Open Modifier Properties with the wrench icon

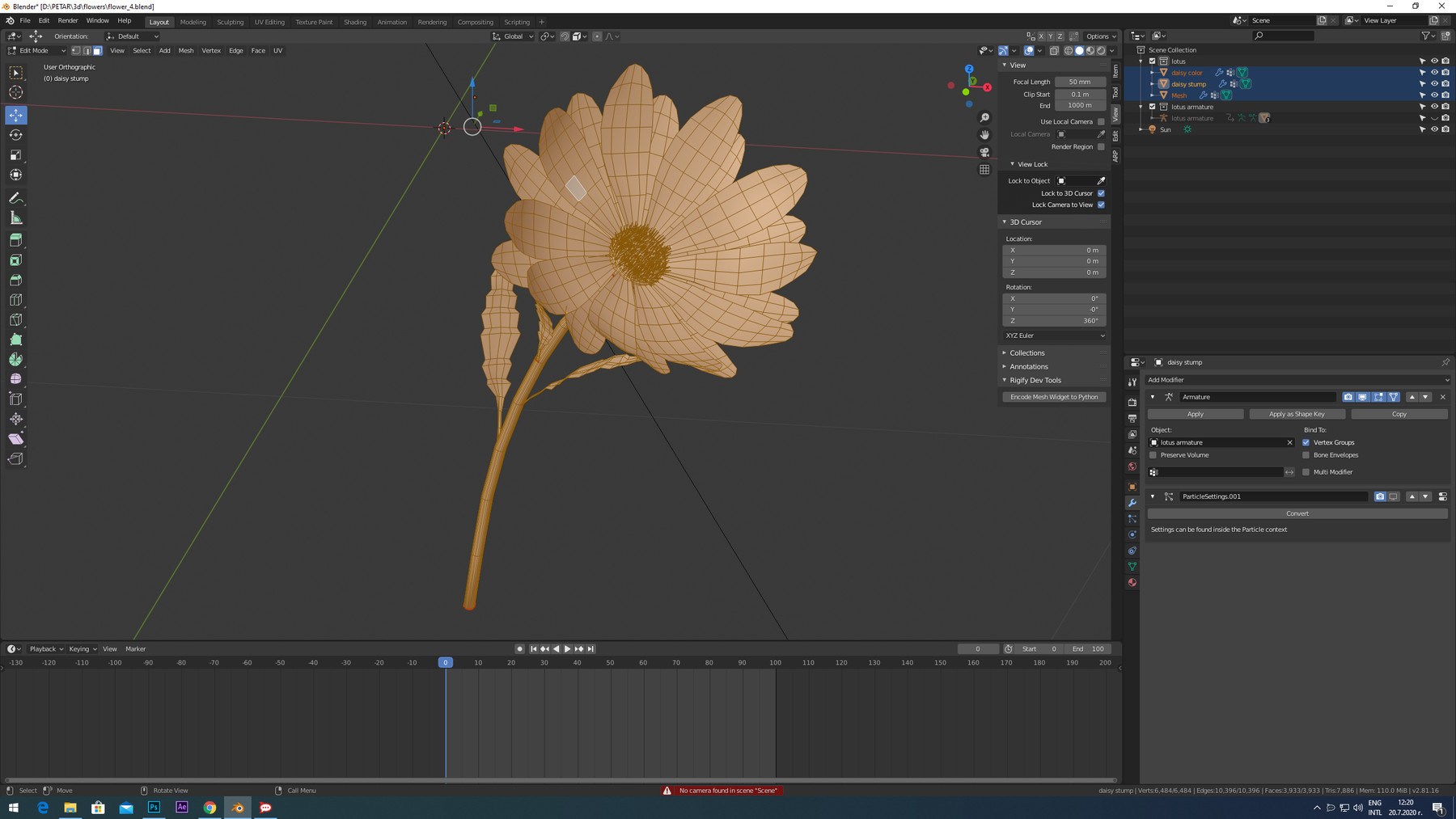coord(1132,503)
